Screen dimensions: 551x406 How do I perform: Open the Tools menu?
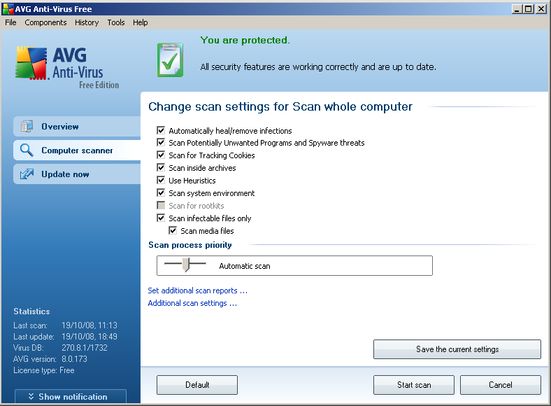click(116, 22)
